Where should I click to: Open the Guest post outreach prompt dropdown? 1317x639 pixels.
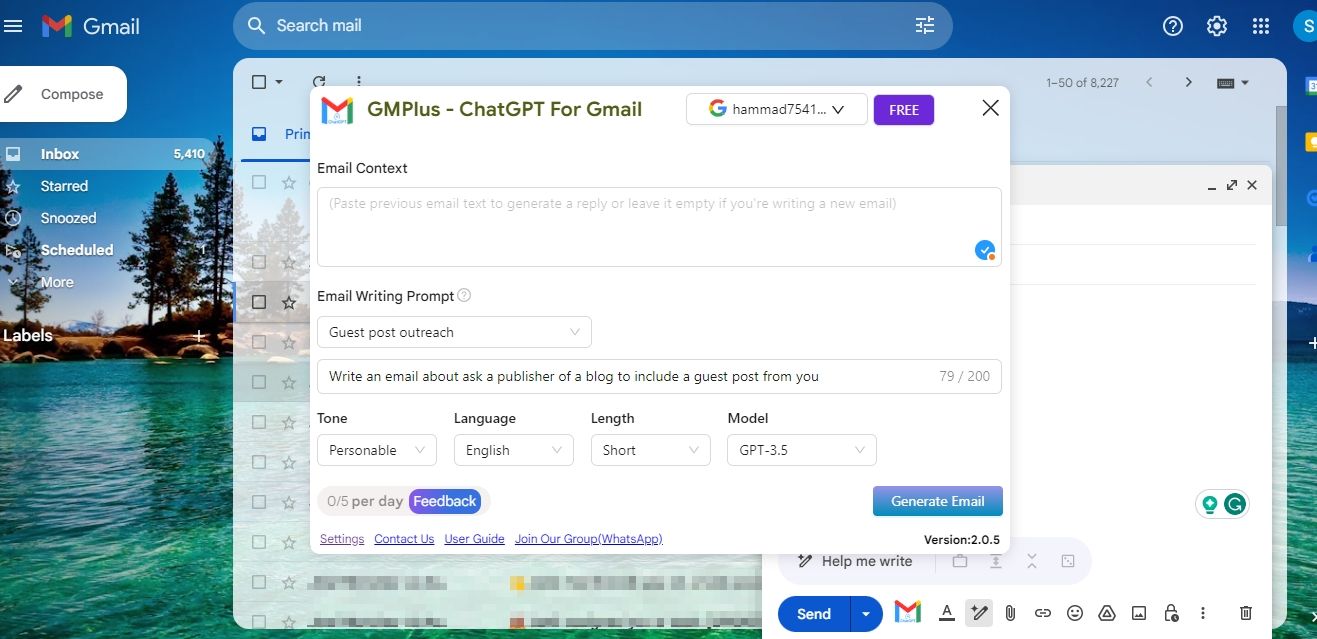point(454,332)
